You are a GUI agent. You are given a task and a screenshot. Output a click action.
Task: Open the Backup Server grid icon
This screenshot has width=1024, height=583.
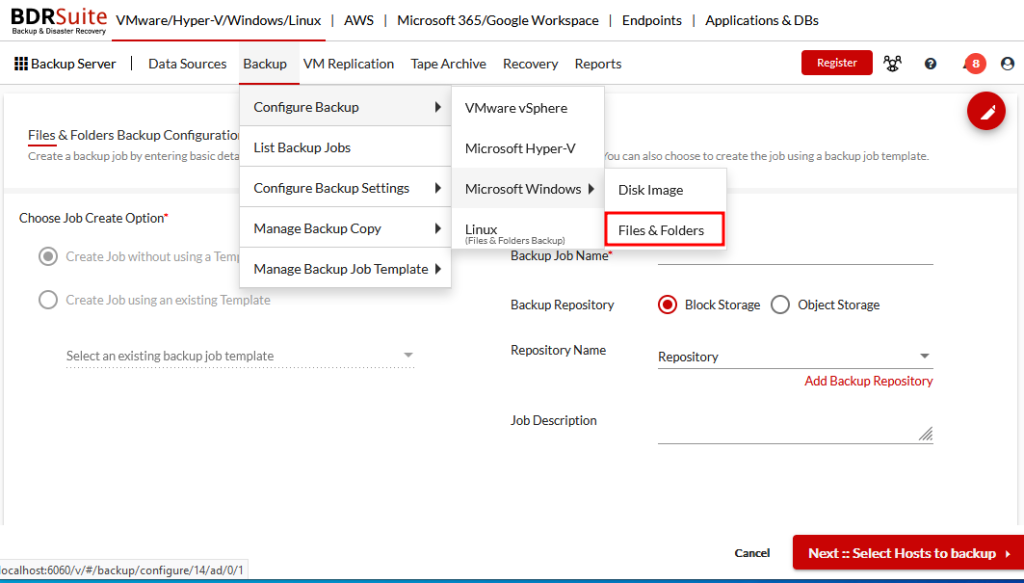(21, 63)
